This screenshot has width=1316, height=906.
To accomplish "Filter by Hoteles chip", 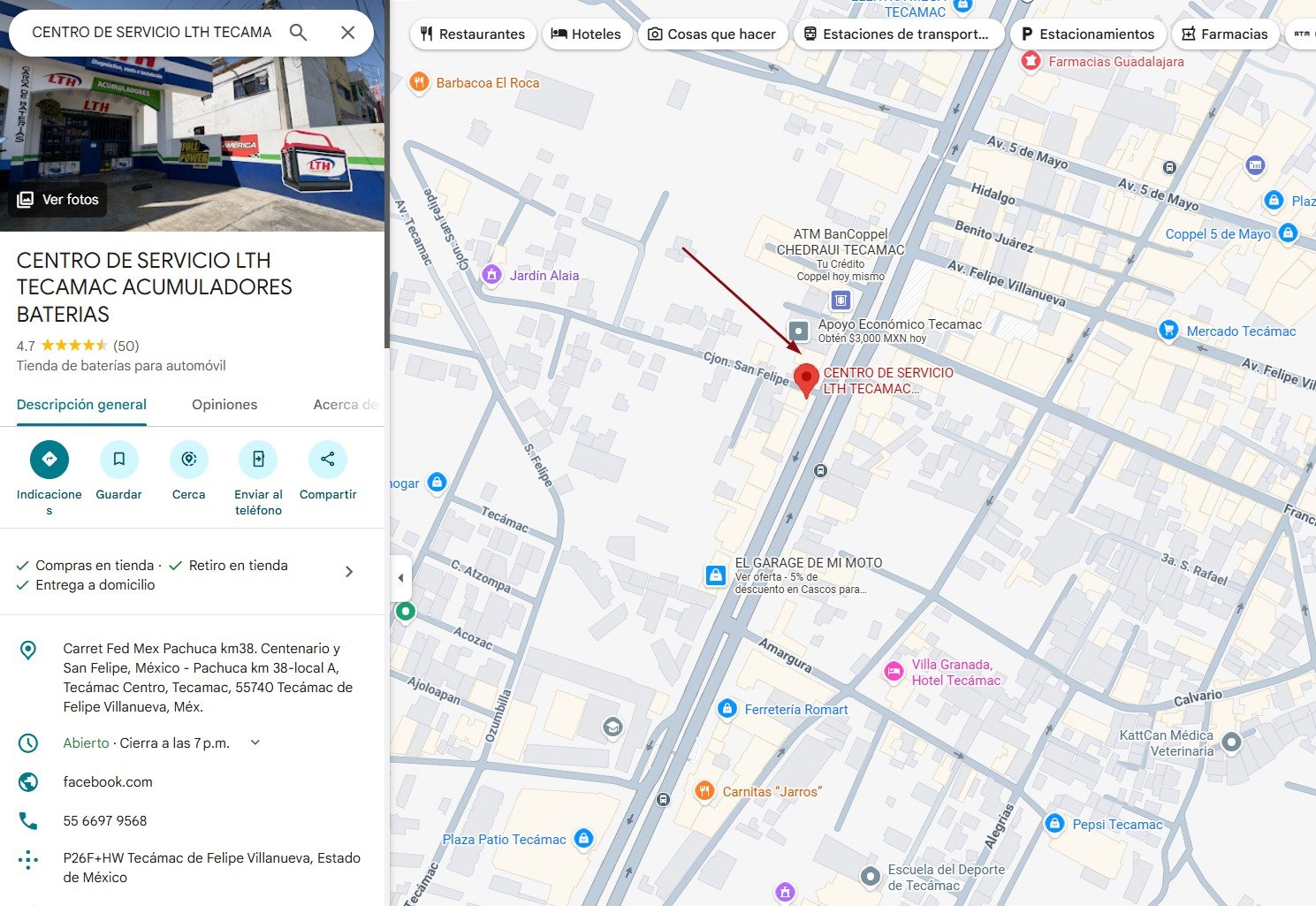I will tap(586, 34).
